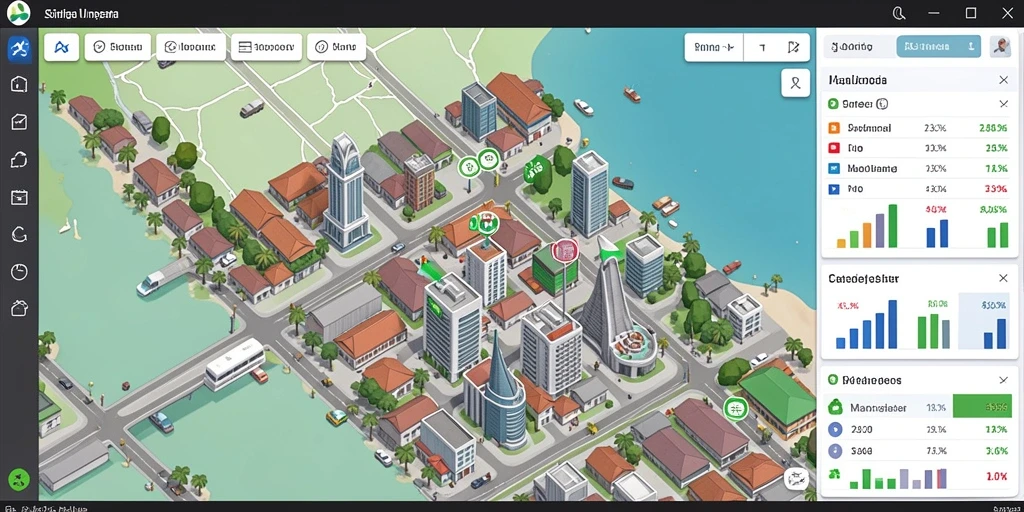This screenshot has height=512, width=1024.
Task: Select the calendar icon in the sidebar
Action: tap(19, 197)
